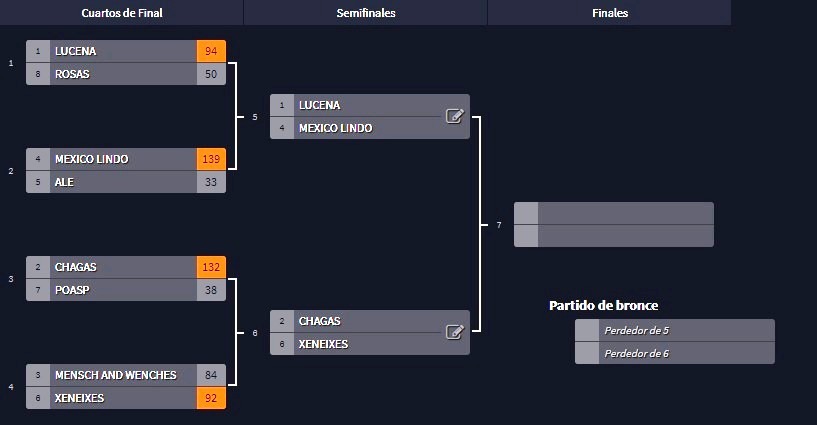
Task: Click the empty top finals slot
Action: [x=624, y=213]
